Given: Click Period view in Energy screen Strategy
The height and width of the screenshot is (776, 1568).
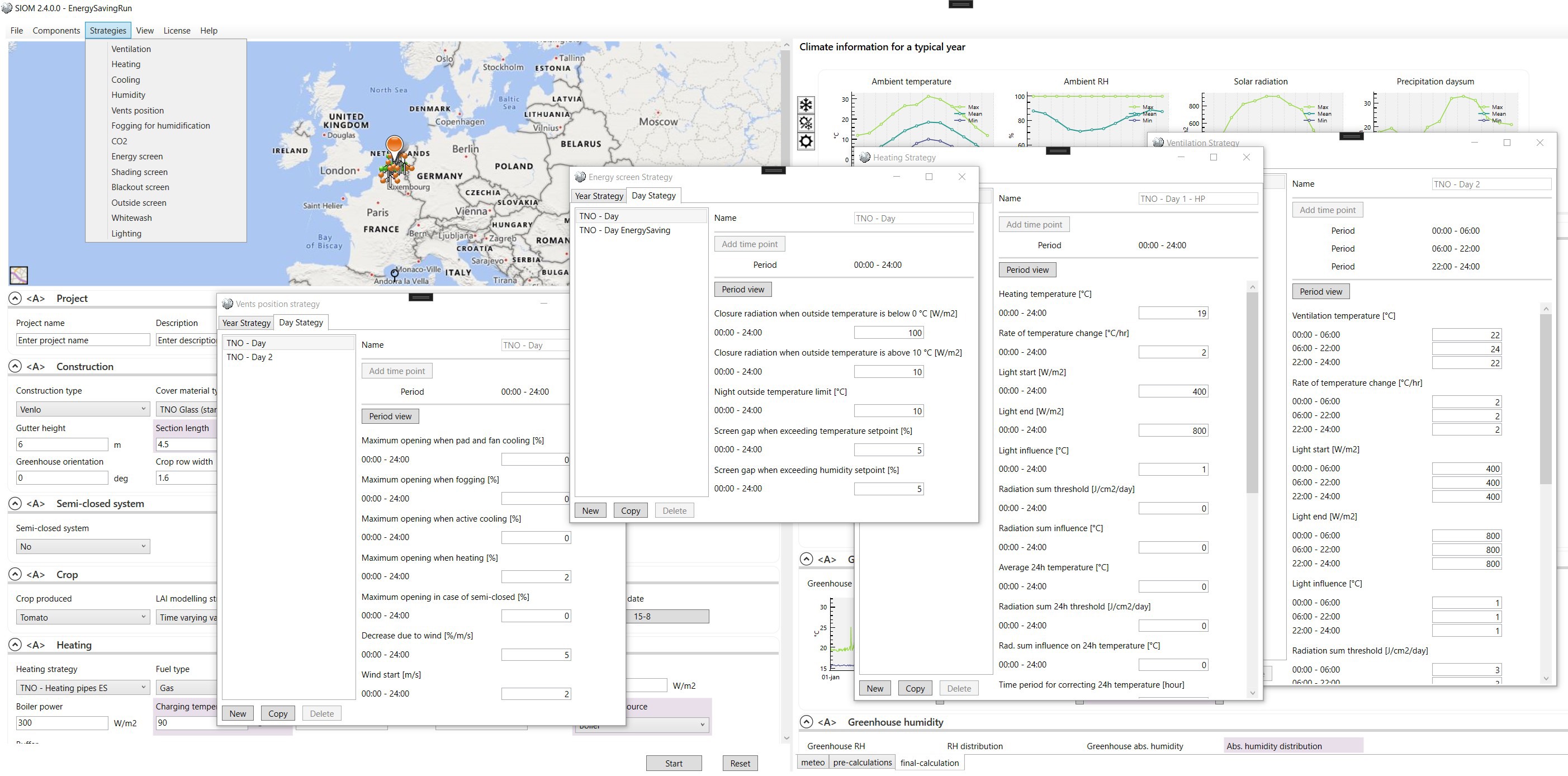Looking at the screenshot, I should coord(742,289).
